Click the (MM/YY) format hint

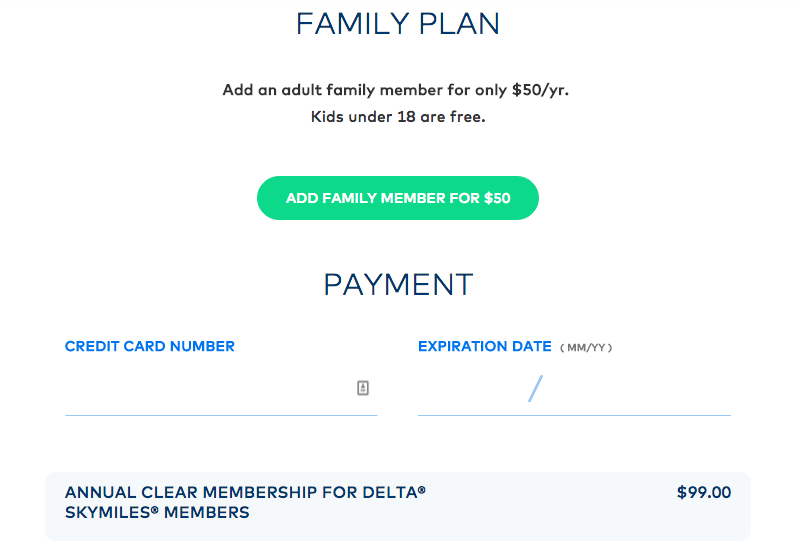[586, 348]
